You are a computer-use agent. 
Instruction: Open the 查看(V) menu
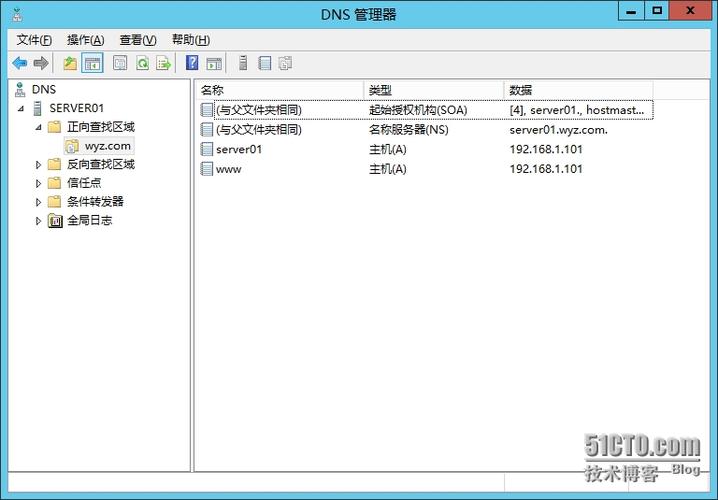[x=138, y=40]
